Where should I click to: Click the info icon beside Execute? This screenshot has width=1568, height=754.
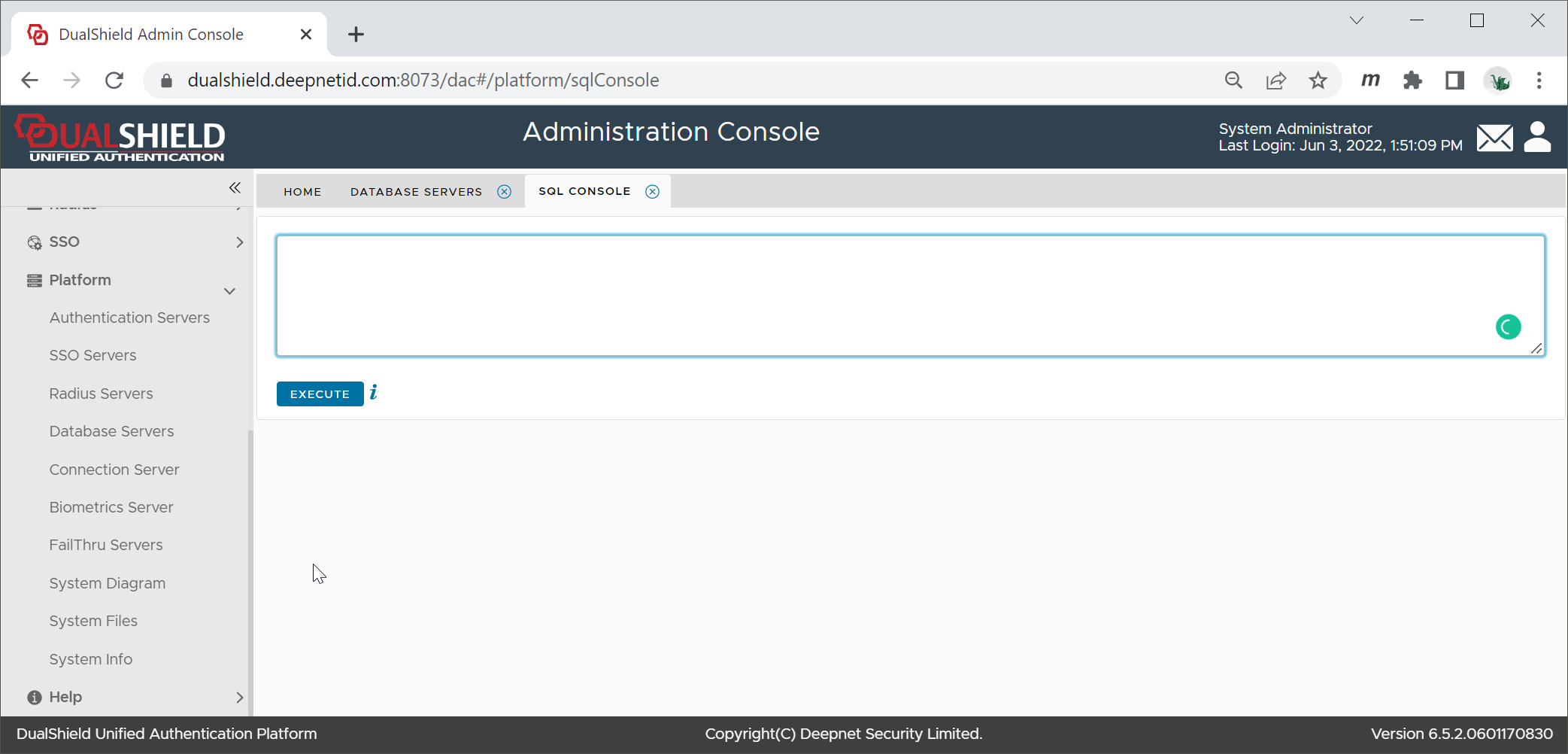click(x=374, y=393)
